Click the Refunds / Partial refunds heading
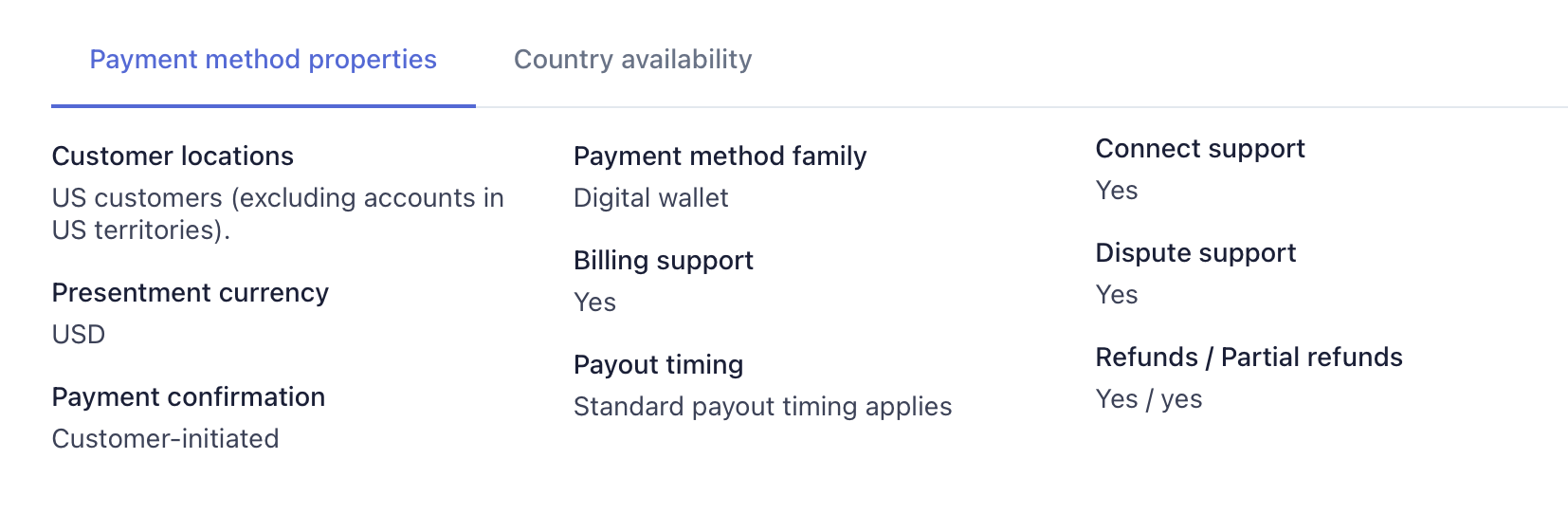 coord(1249,358)
